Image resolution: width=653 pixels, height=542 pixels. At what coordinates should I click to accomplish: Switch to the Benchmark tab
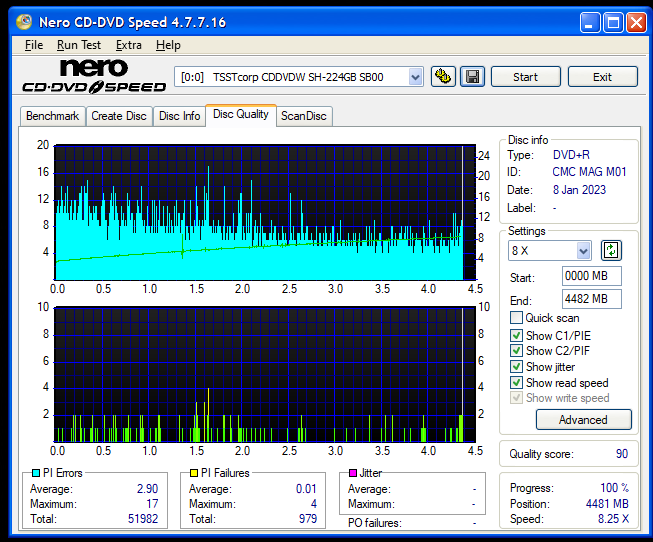click(x=52, y=116)
